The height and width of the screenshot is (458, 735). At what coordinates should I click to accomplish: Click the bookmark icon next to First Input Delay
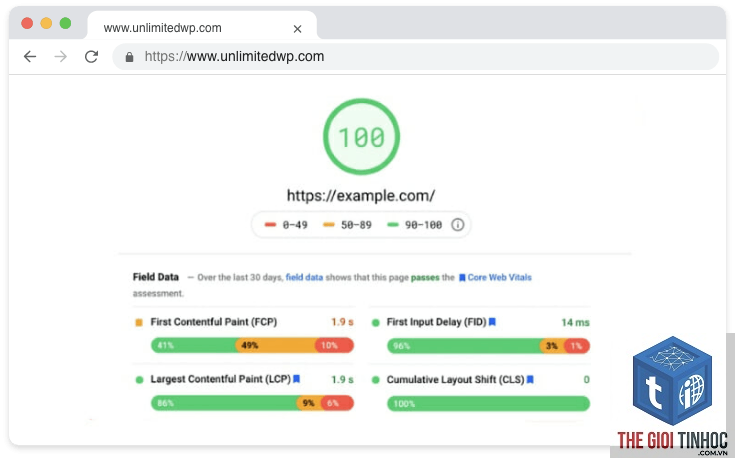point(492,322)
